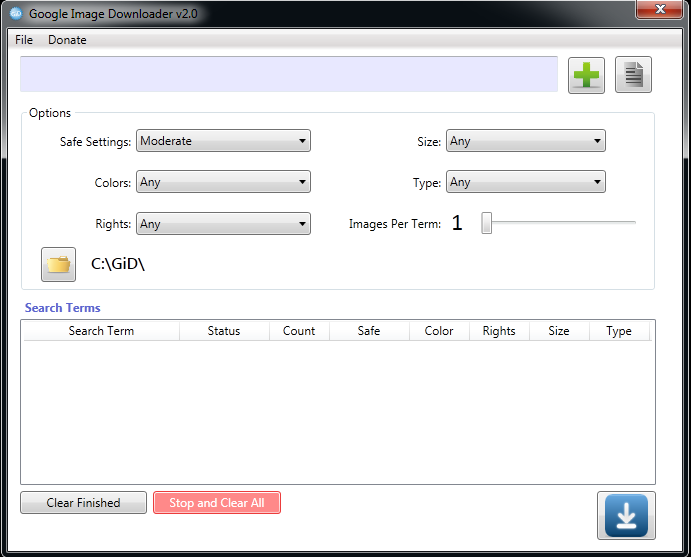Close the Google Image Downloader window

coord(659,9)
